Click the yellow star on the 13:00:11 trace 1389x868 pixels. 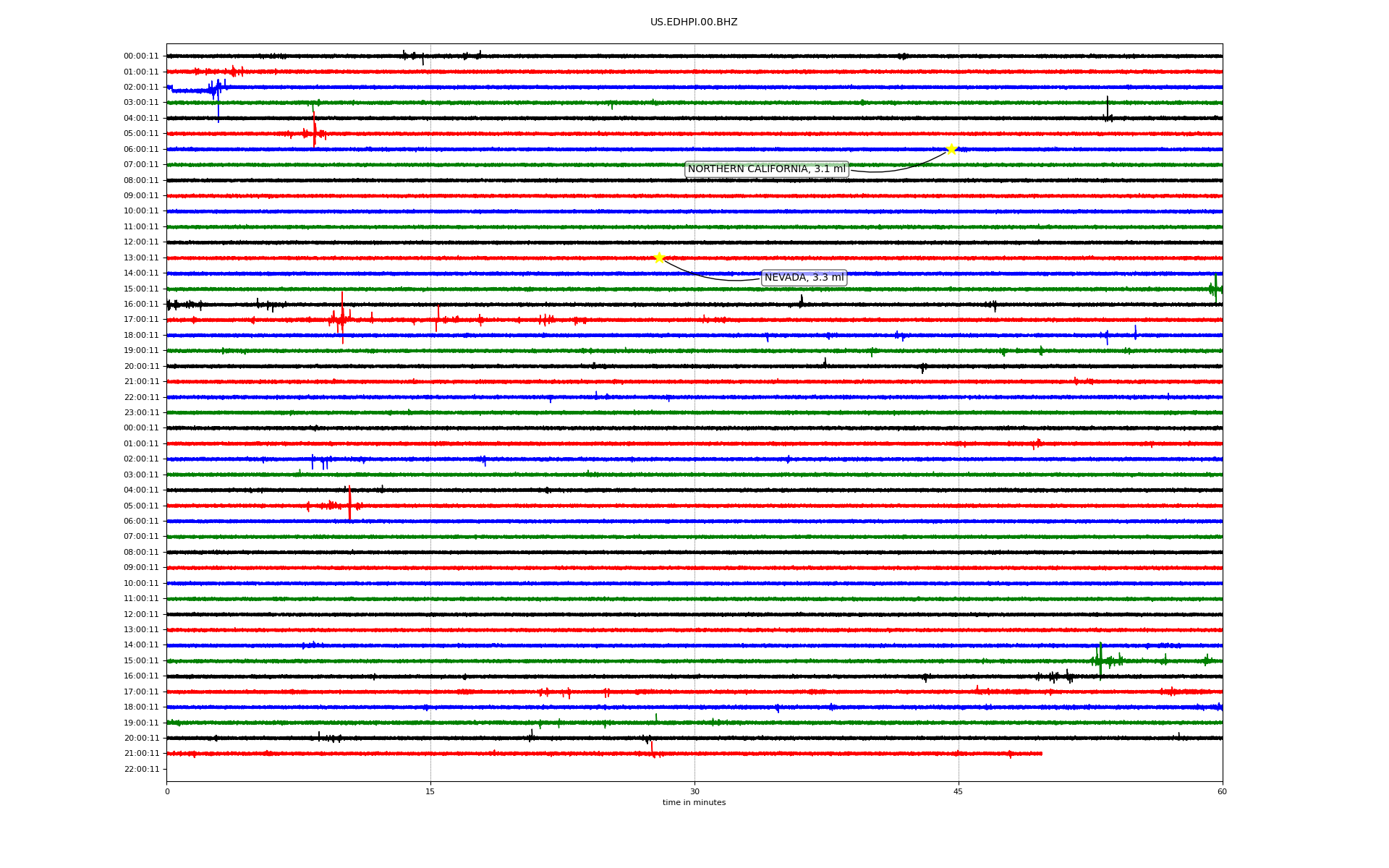pyautogui.click(x=659, y=258)
